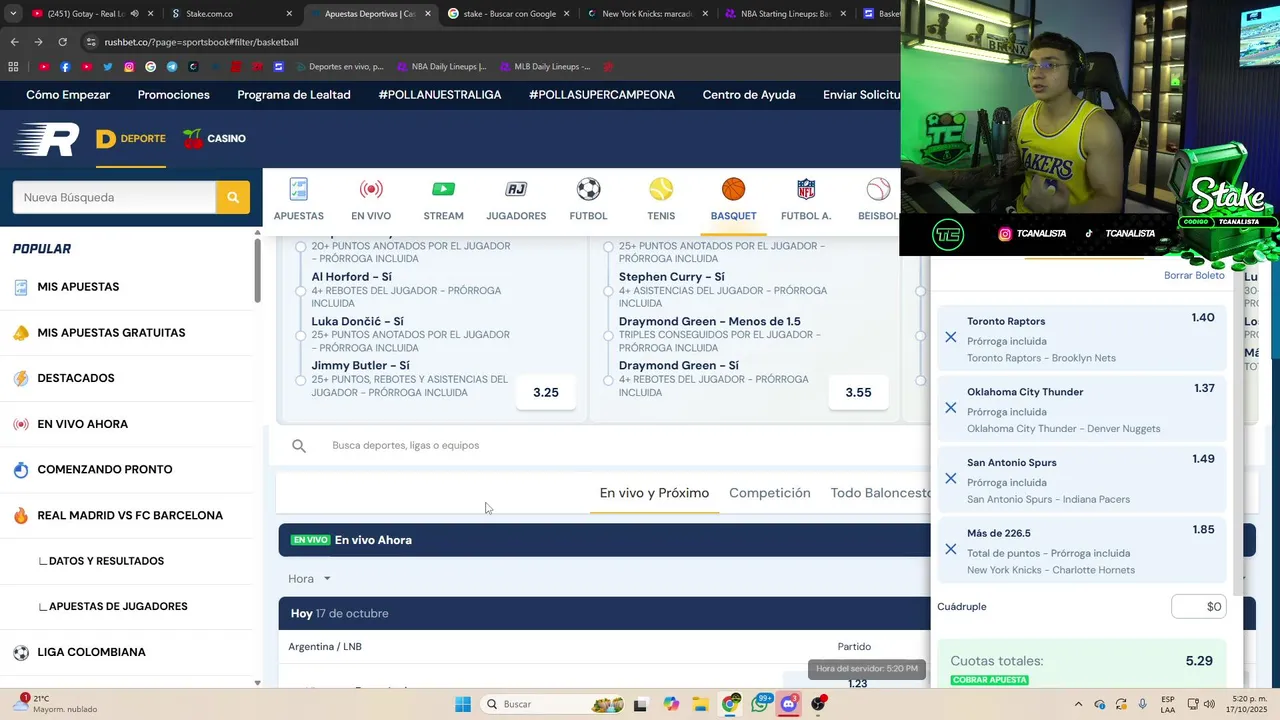
Task: Click the left sidebar vertical scrollbar
Action: tap(257, 270)
